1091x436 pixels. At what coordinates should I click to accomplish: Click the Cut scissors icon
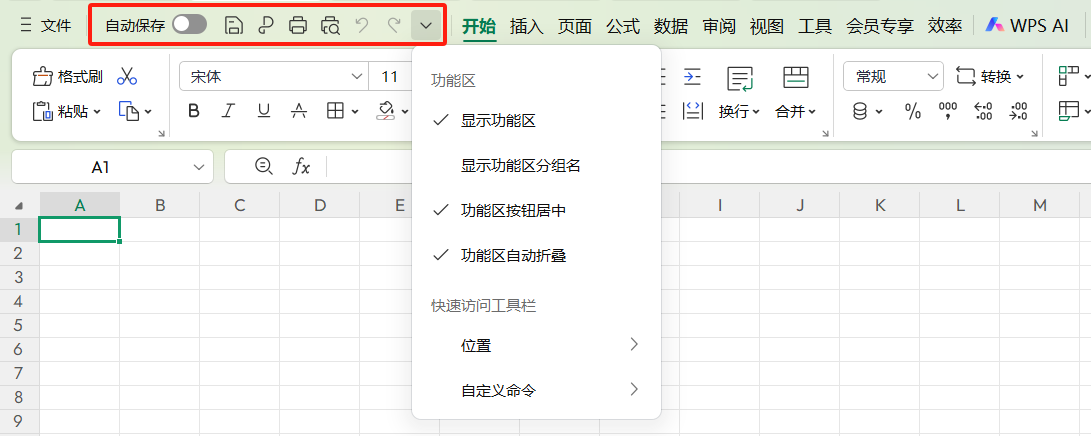click(127, 76)
